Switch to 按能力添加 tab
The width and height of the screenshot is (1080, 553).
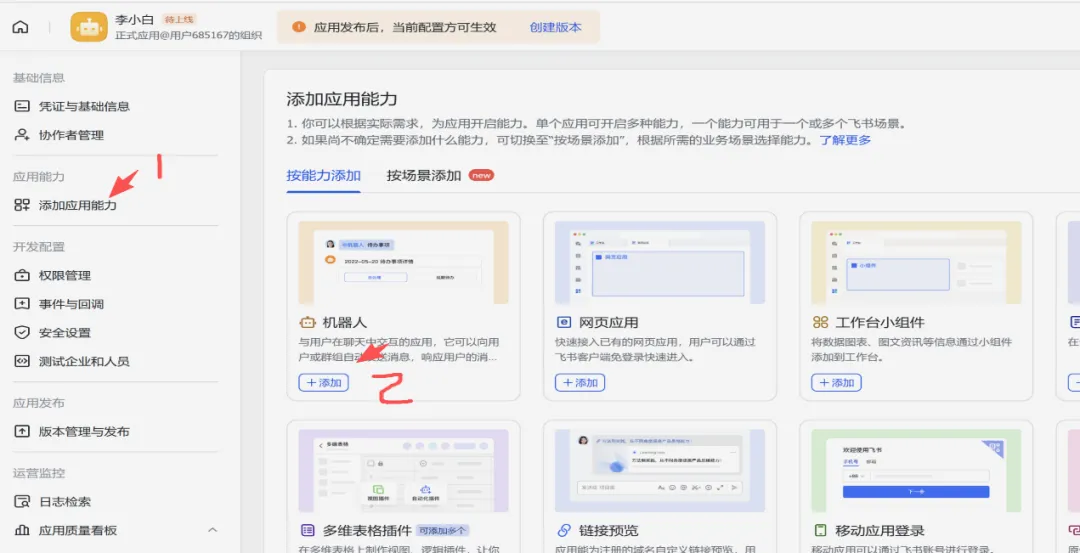pos(324,176)
